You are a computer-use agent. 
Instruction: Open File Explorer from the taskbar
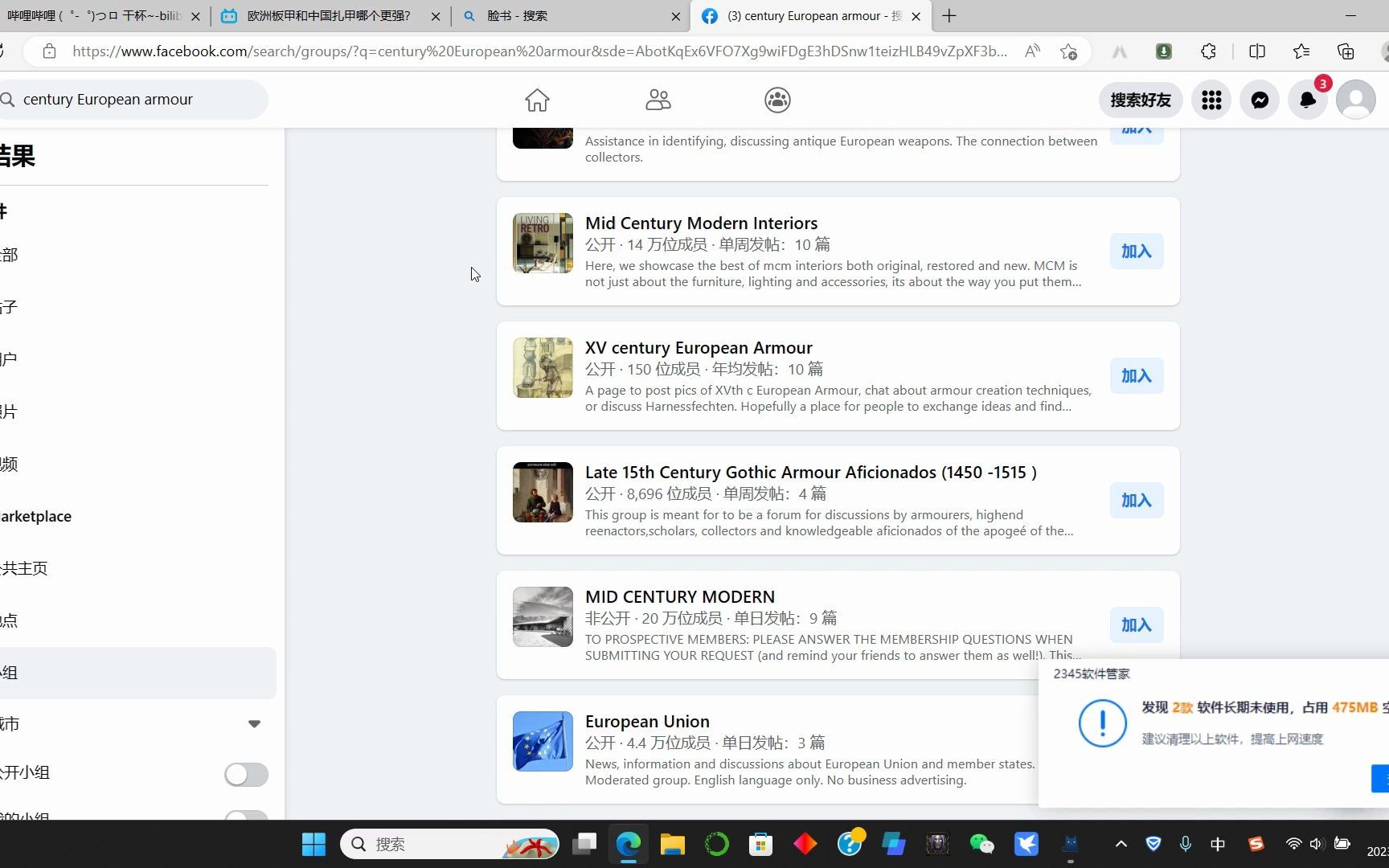click(x=672, y=844)
